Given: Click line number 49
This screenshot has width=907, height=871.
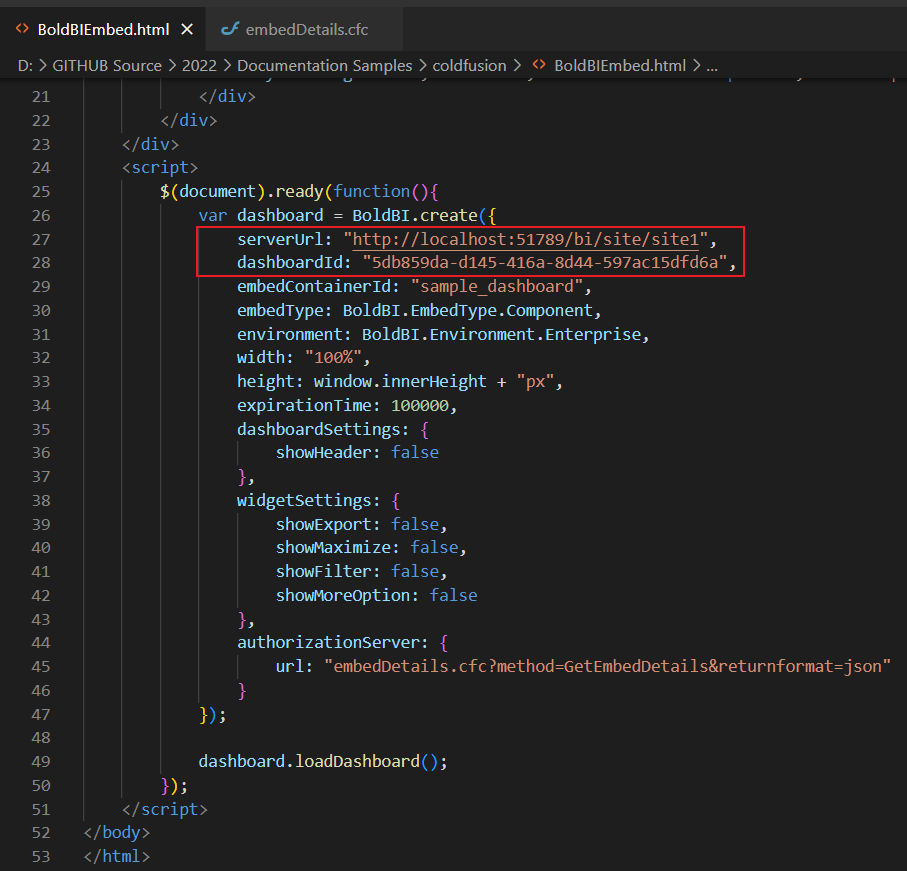Looking at the screenshot, I should tap(41, 761).
